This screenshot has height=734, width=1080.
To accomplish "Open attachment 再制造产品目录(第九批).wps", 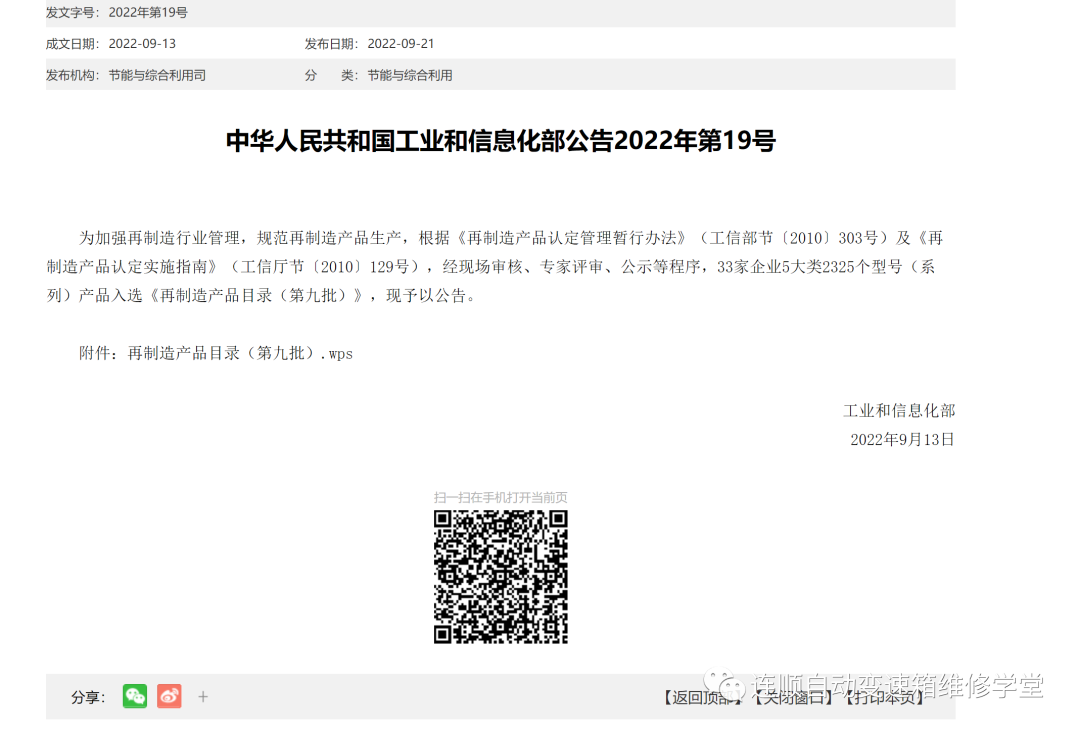I will [x=240, y=353].
